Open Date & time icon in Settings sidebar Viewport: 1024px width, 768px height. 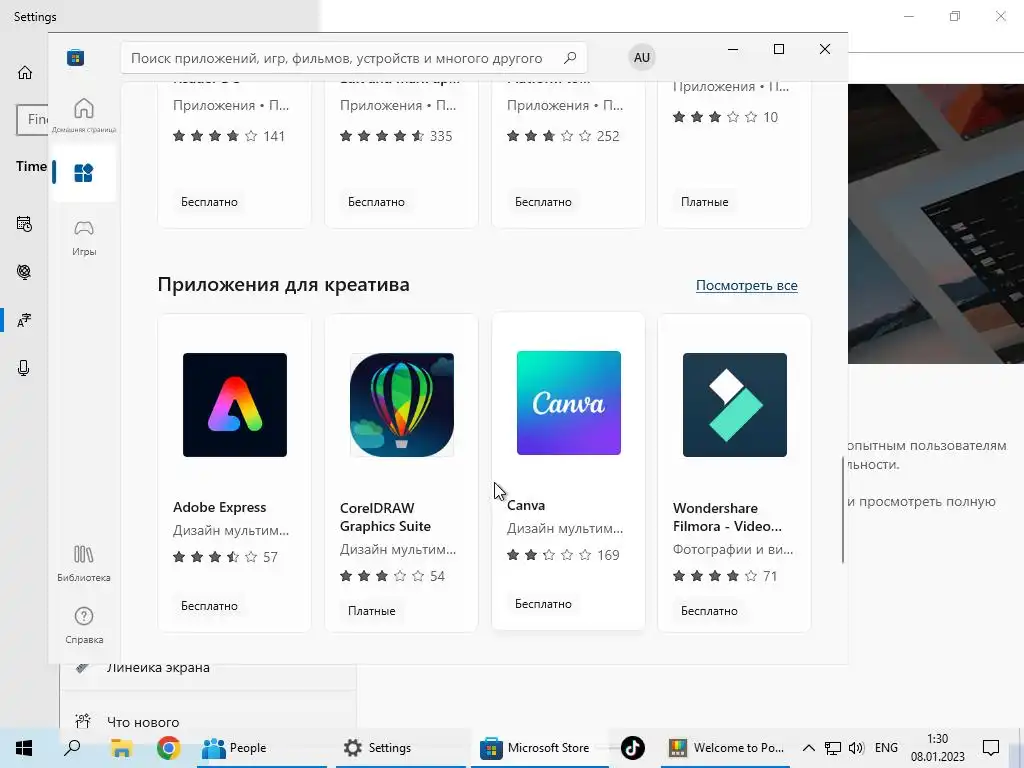tap(24, 224)
